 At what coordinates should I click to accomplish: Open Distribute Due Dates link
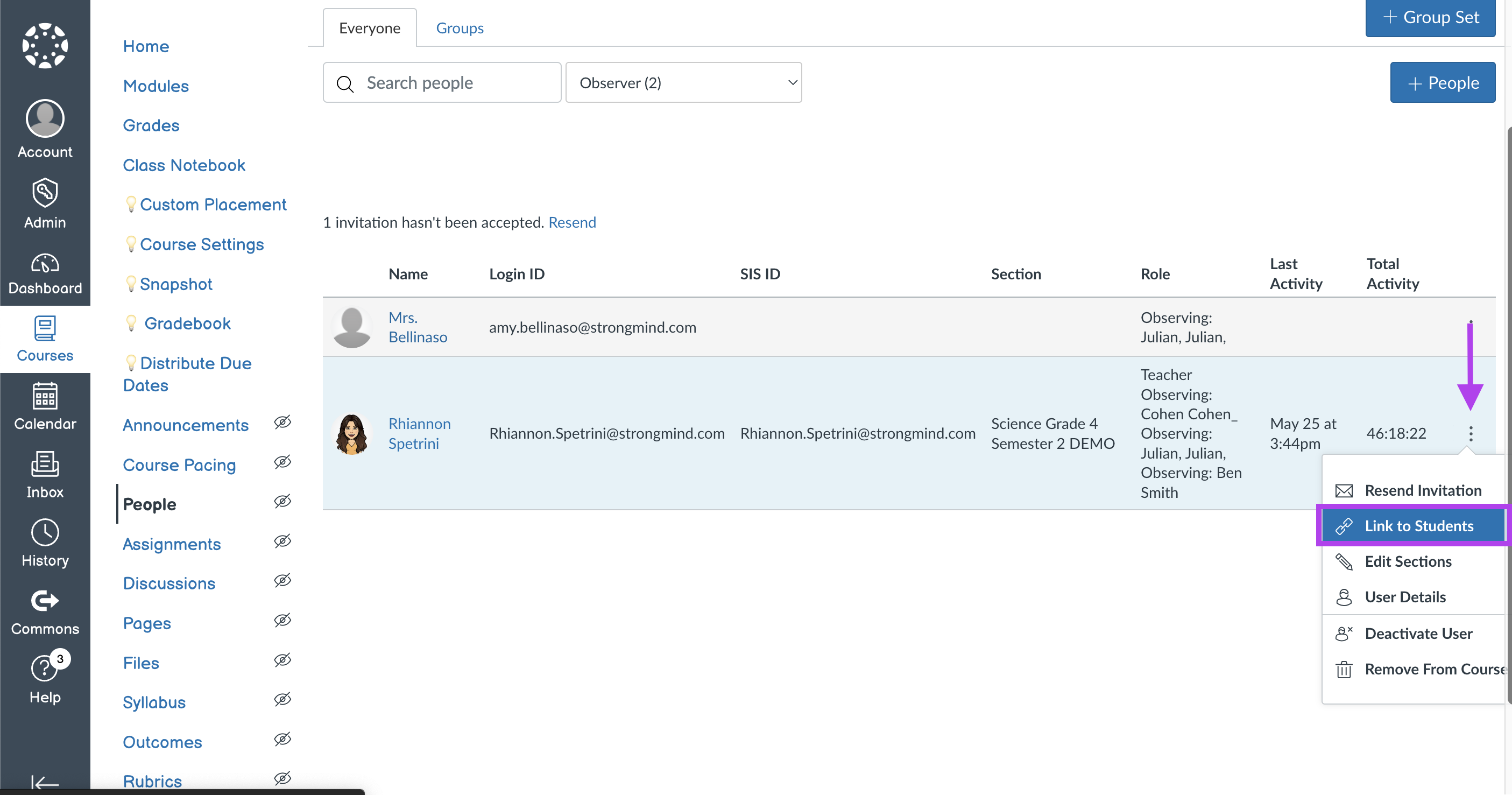coord(188,374)
